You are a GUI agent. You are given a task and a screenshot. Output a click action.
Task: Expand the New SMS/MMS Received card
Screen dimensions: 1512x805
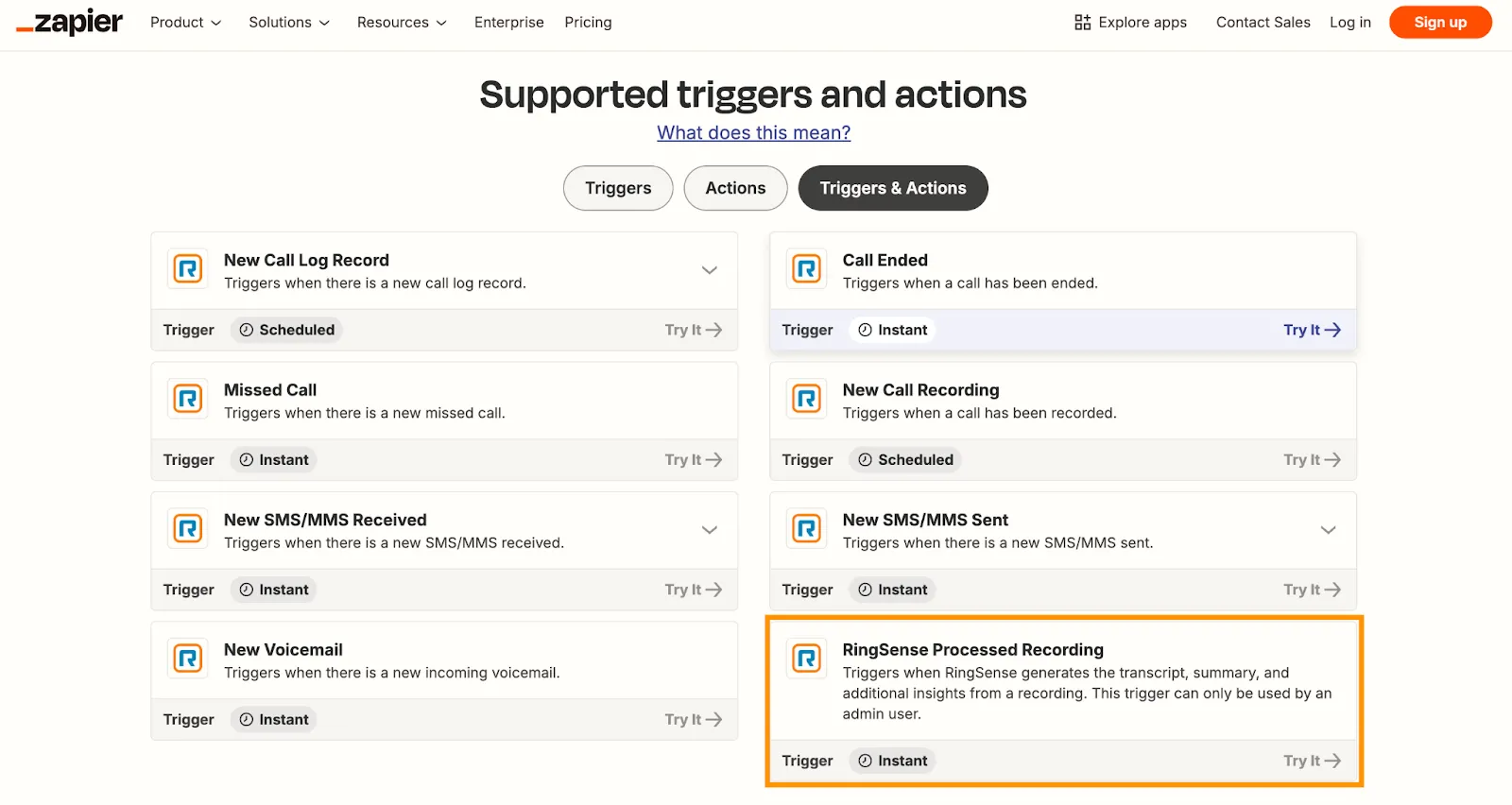tap(709, 530)
